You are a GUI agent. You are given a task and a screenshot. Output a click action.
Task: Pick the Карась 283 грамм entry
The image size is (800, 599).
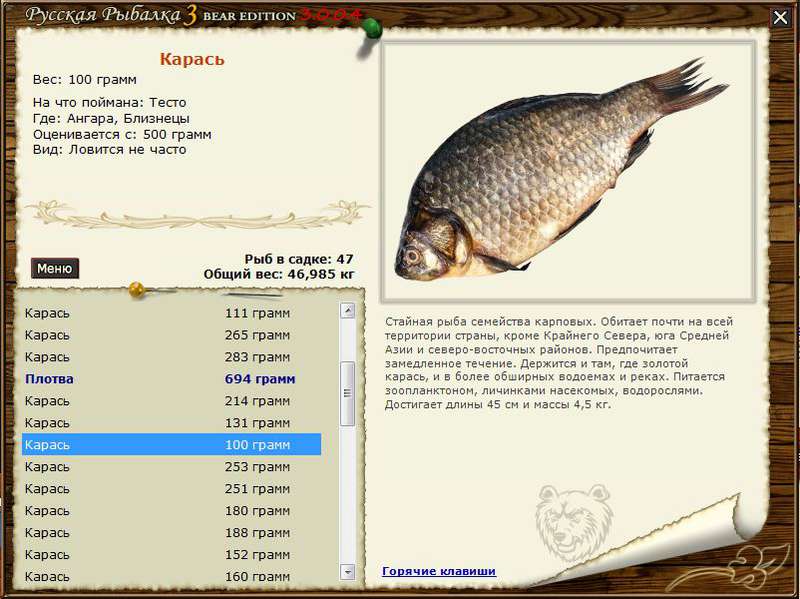point(170,357)
